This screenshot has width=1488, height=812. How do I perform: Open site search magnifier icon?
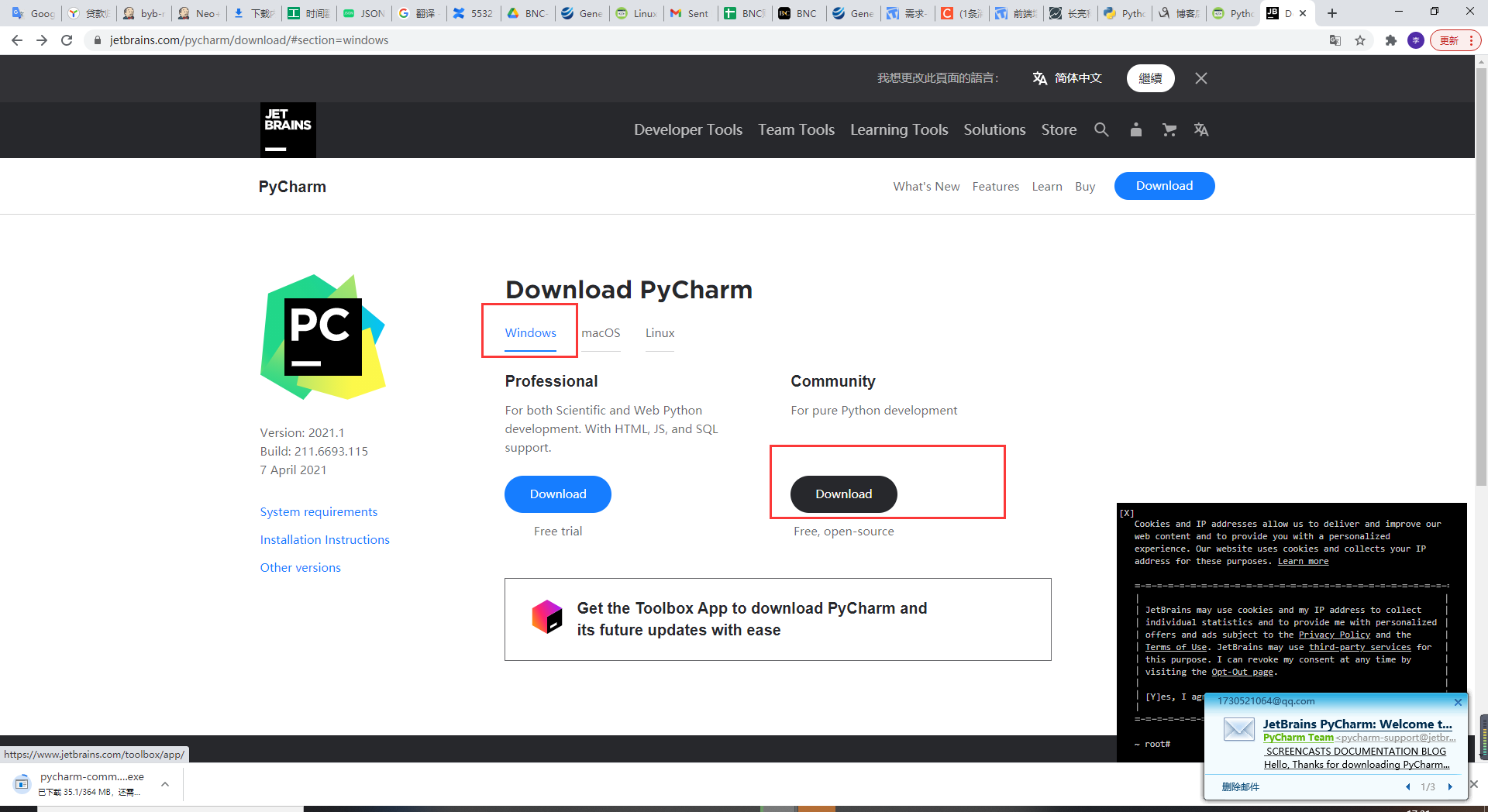[x=1101, y=129]
